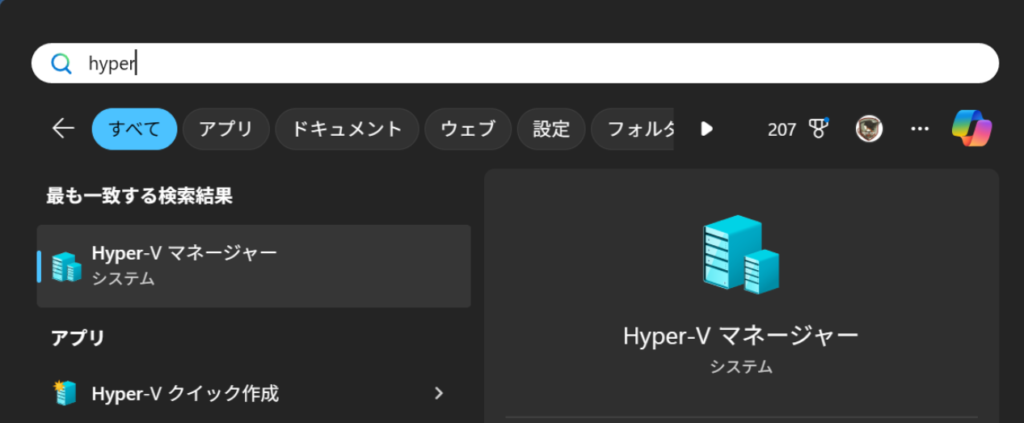Click the search magnifier icon
This screenshot has height=423, width=1024.
click(x=61, y=63)
